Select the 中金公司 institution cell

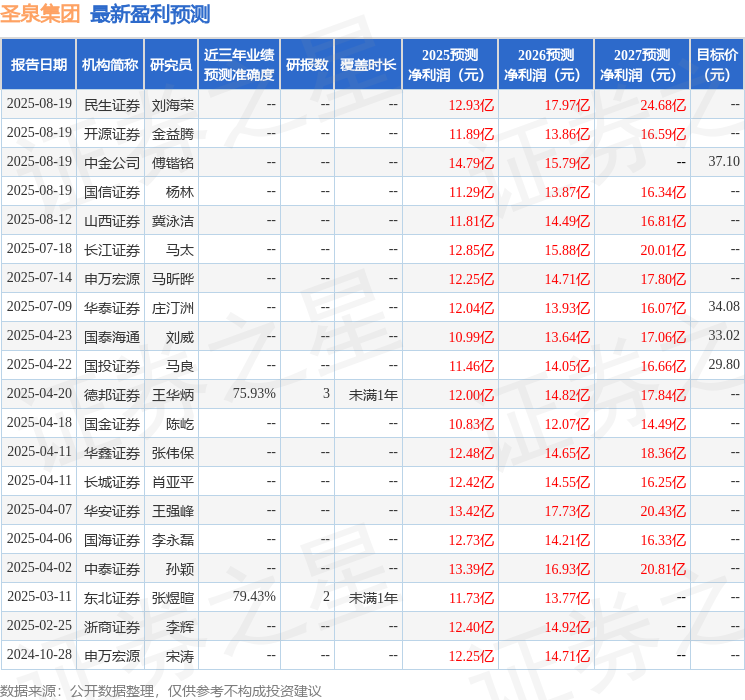point(112,163)
